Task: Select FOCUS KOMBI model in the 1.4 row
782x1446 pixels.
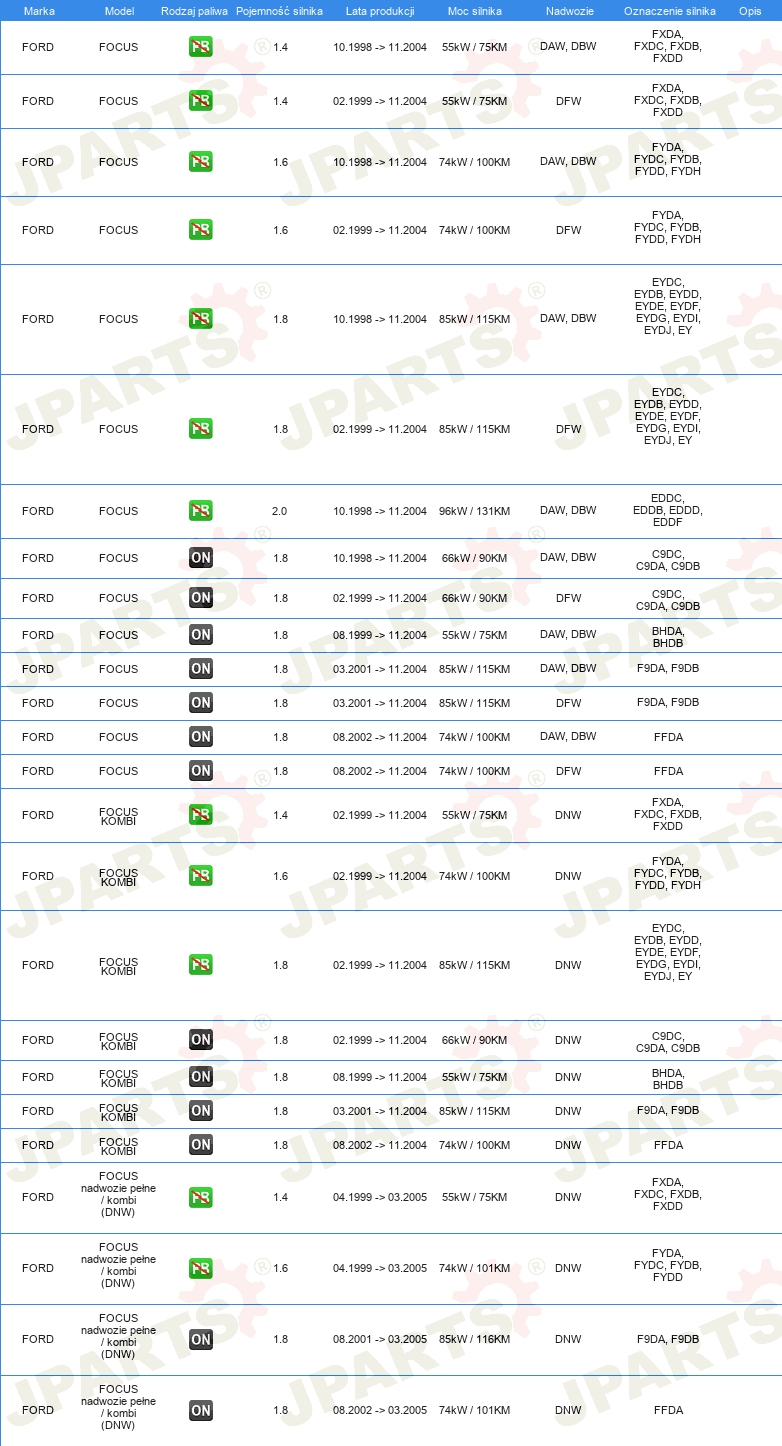Action: pyautogui.click(x=119, y=816)
